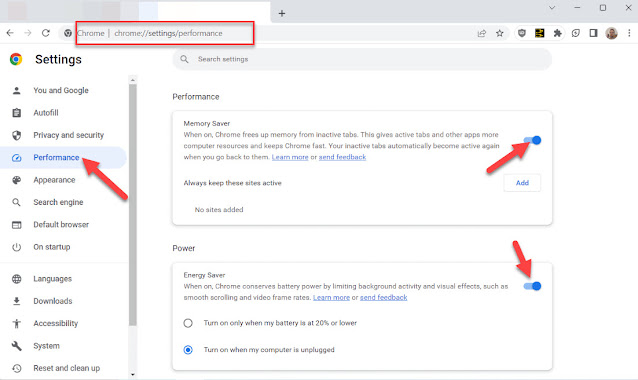Click the "Power" section title

point(184,248)
